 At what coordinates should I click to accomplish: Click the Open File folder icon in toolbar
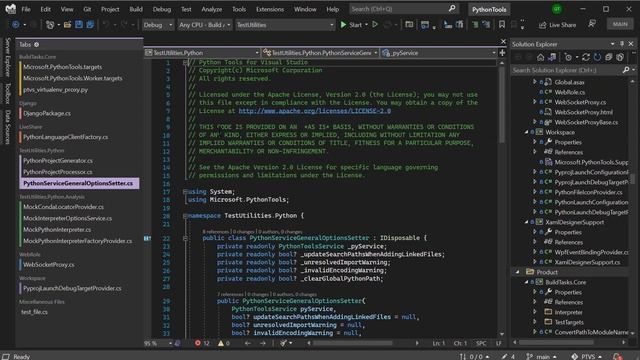click(67, 25)
